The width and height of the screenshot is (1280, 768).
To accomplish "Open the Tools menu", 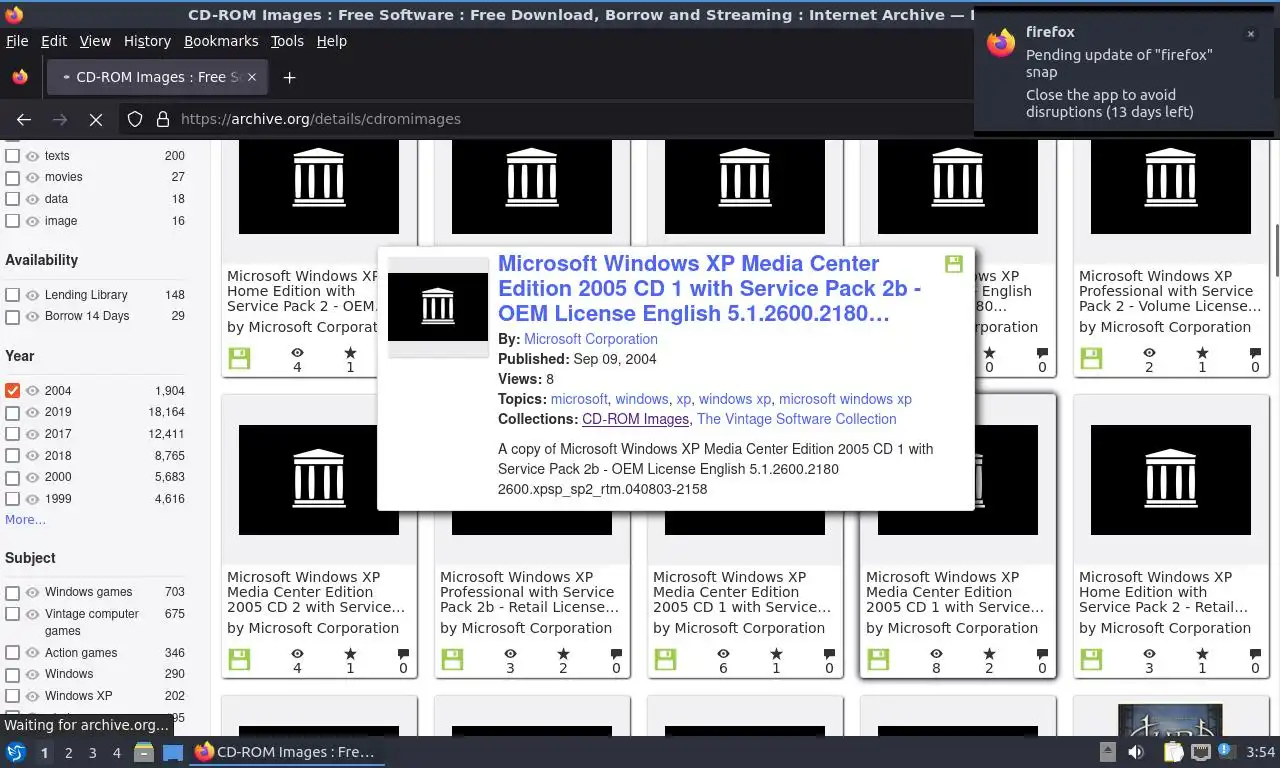I will (287, 41).
